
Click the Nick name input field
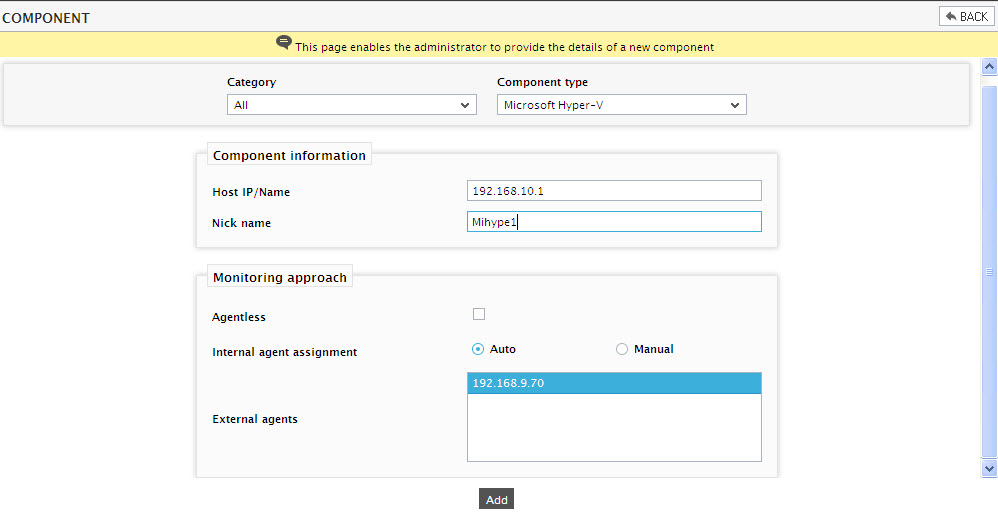[614, 221]
